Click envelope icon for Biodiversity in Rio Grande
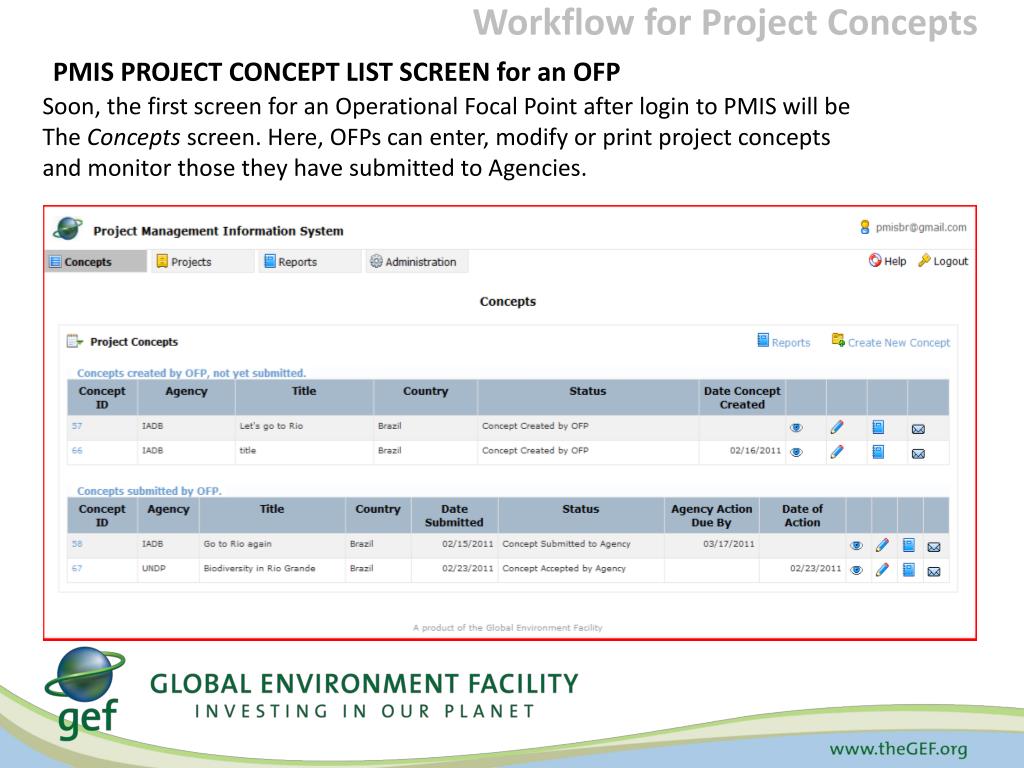 [934, 571]
